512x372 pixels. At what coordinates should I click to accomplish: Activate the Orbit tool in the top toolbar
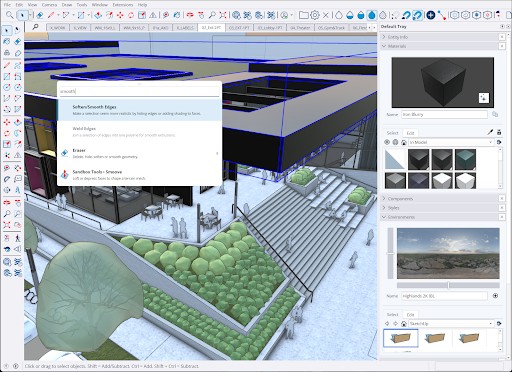[x=190, y=15]
